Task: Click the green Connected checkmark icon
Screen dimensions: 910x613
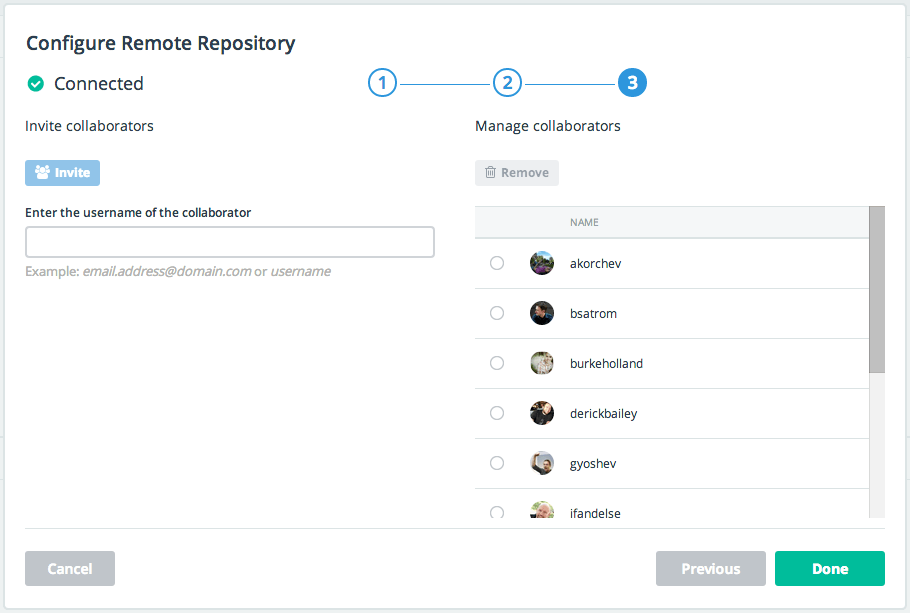Action: pyautogui.click(x=36, y=84)
